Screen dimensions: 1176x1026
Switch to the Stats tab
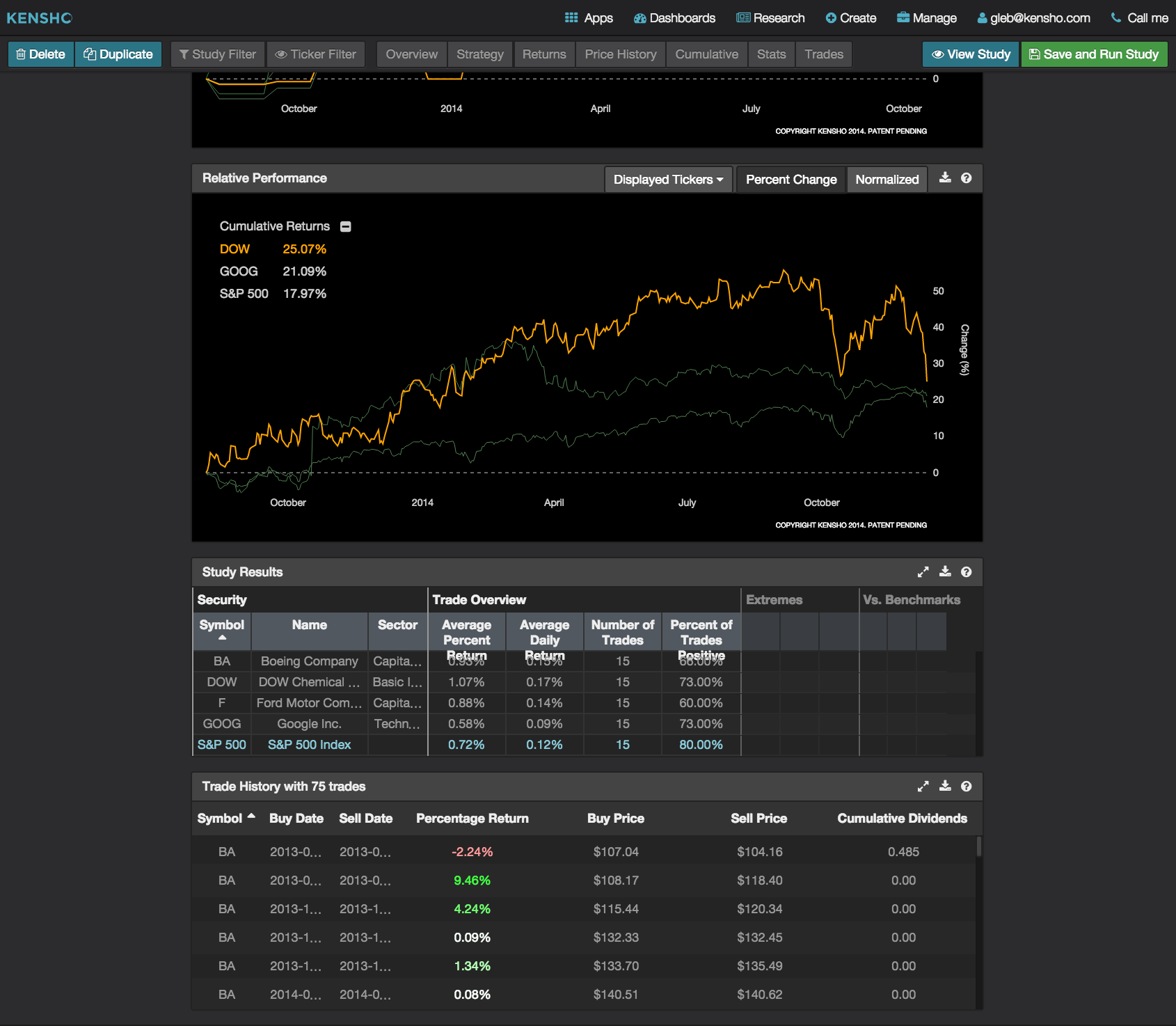tap(772, 54)
